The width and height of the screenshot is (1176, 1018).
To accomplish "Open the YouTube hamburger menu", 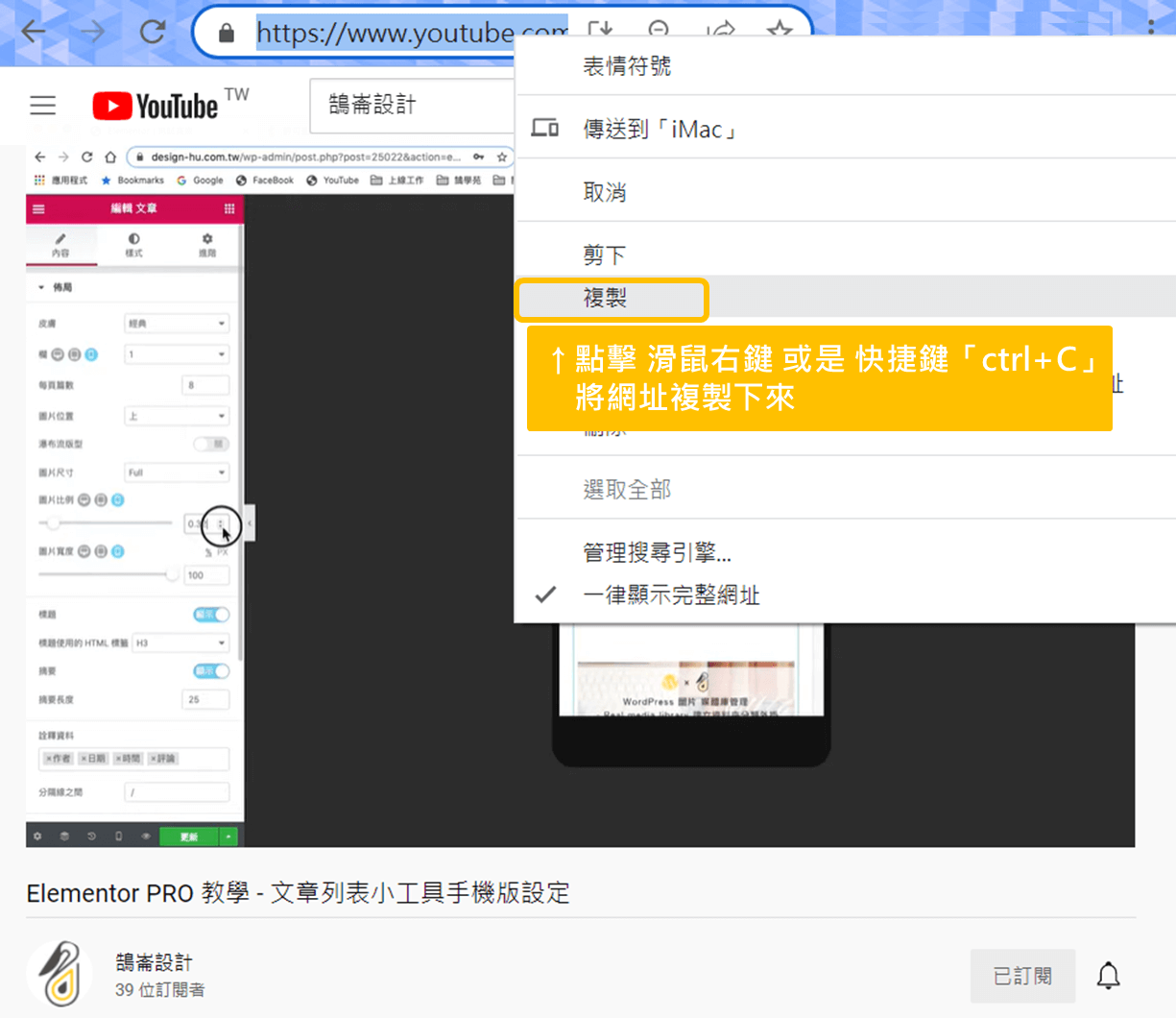I will click(x=43, y=105).
